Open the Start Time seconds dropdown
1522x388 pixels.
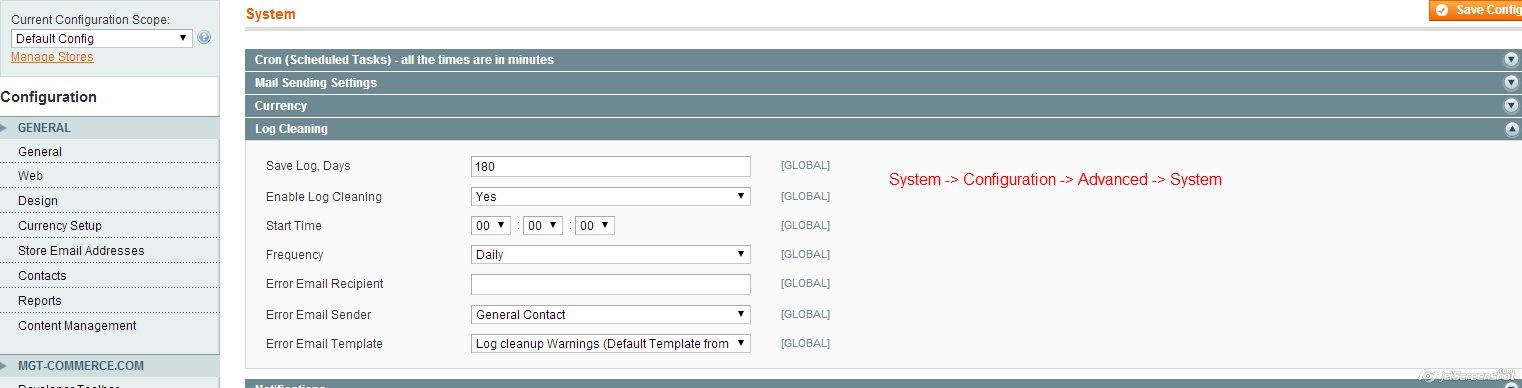click(595, 226)
